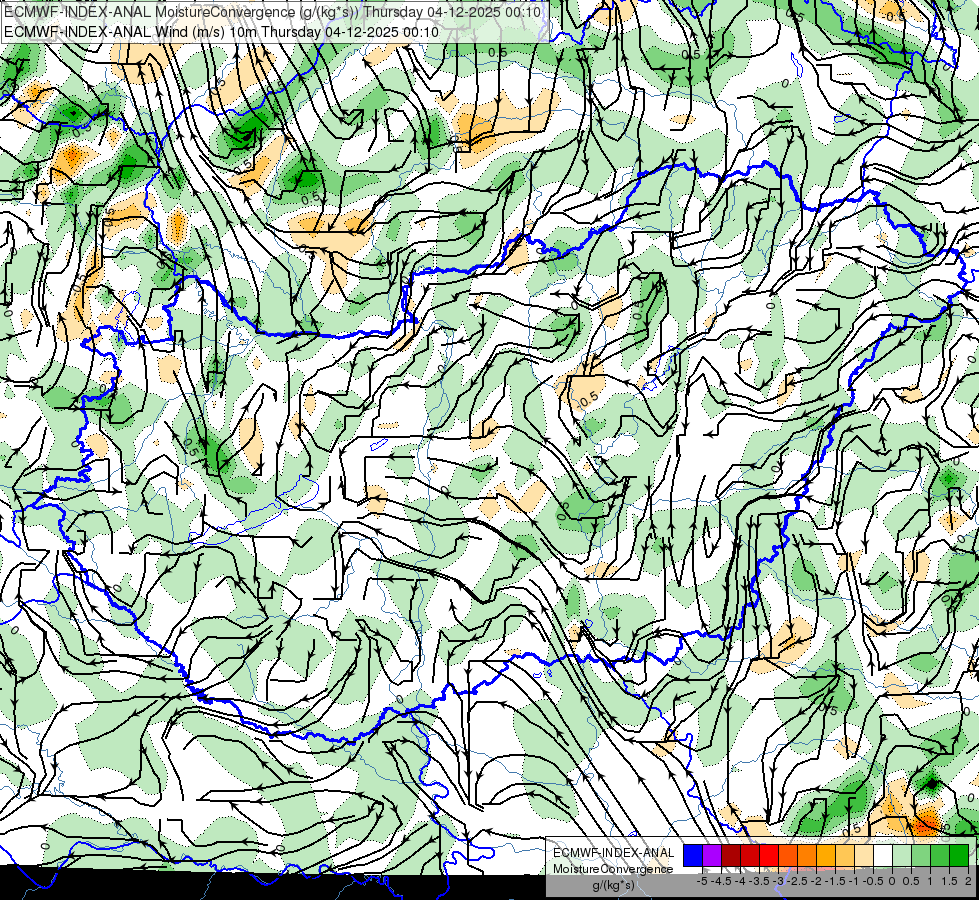Select the dark red swatch between -4.5 and -4

tap(731, 856)
